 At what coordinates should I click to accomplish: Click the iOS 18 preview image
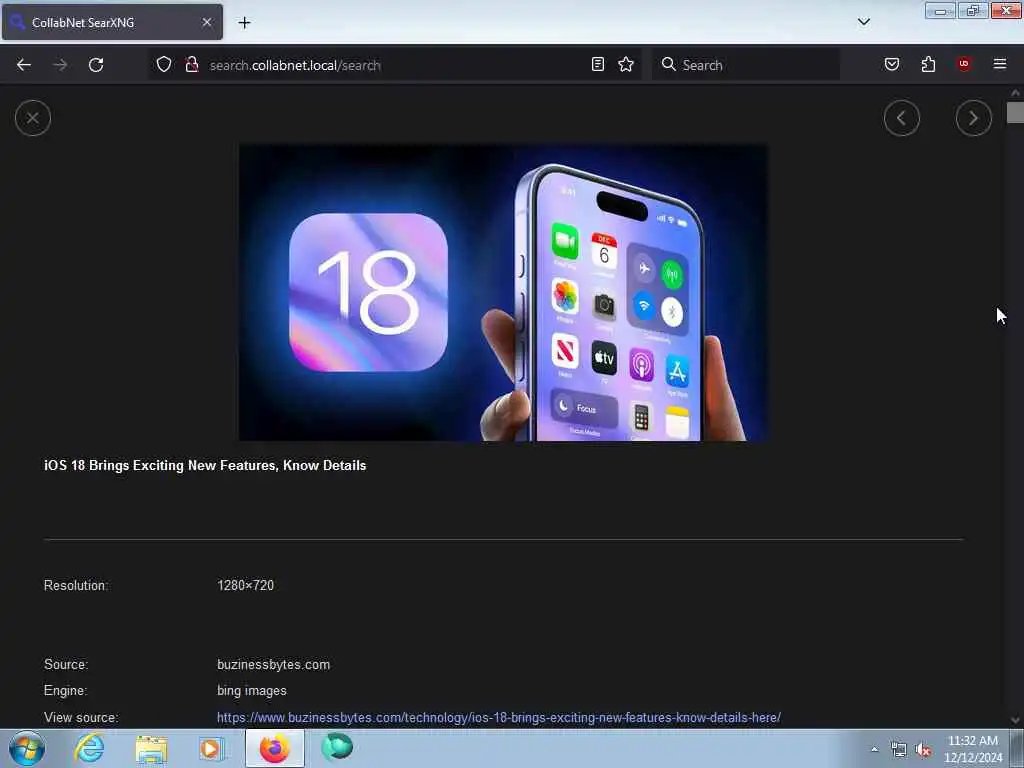pyautogui.click(x=504, y=293)
